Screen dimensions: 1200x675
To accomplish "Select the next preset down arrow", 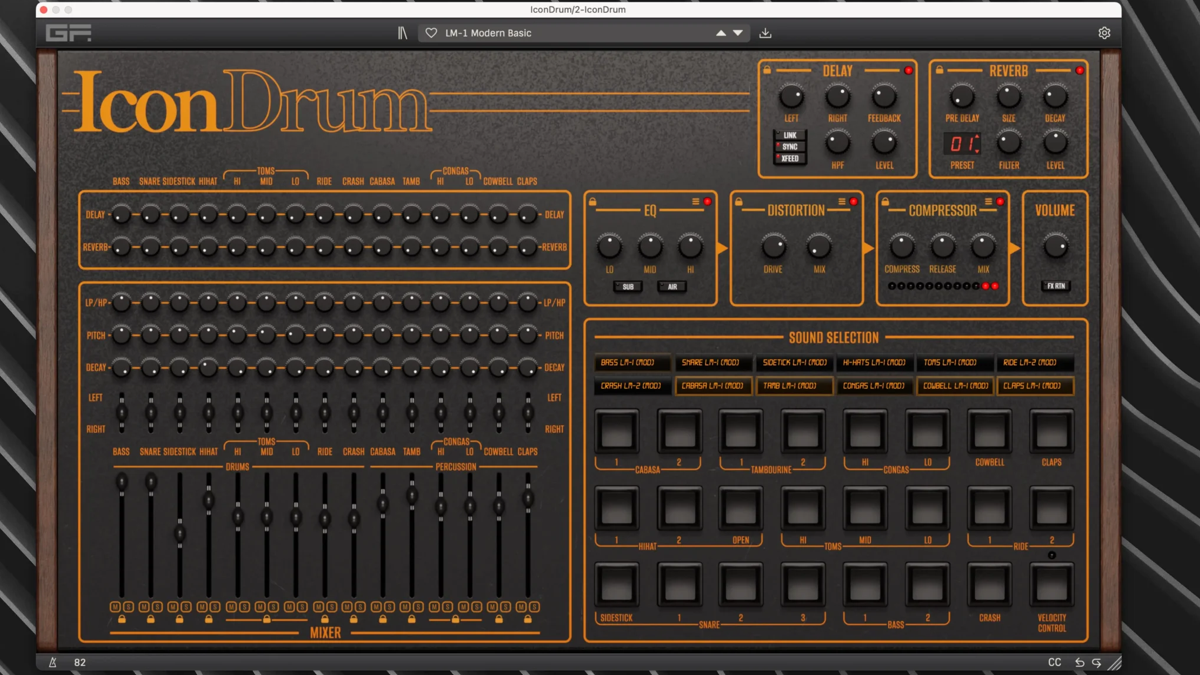I will tap(738, 33).
